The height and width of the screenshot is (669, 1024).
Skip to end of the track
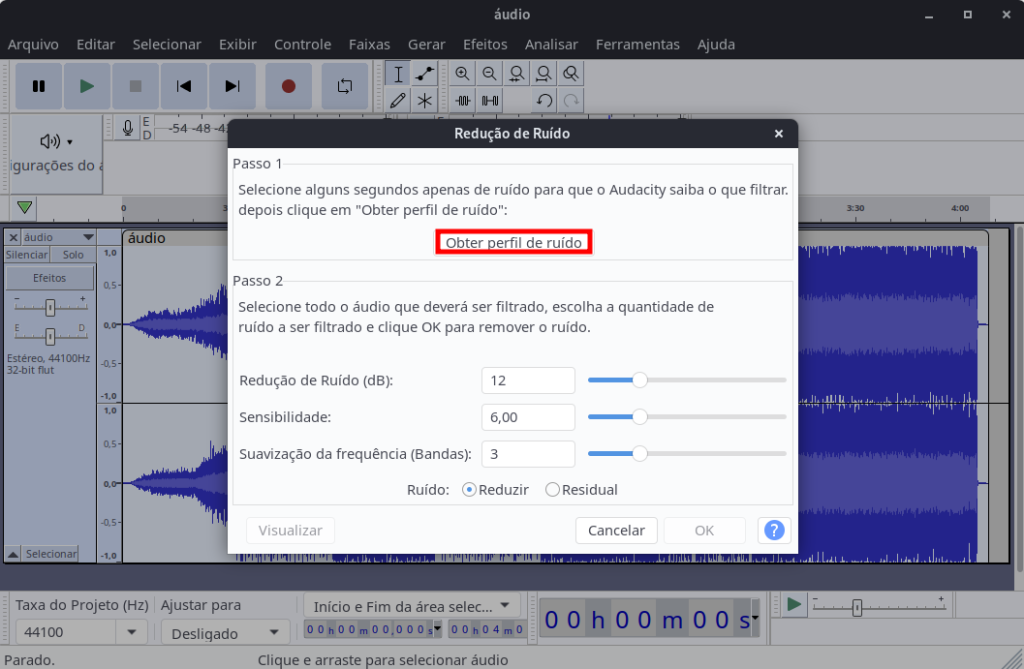click(232, 86)
